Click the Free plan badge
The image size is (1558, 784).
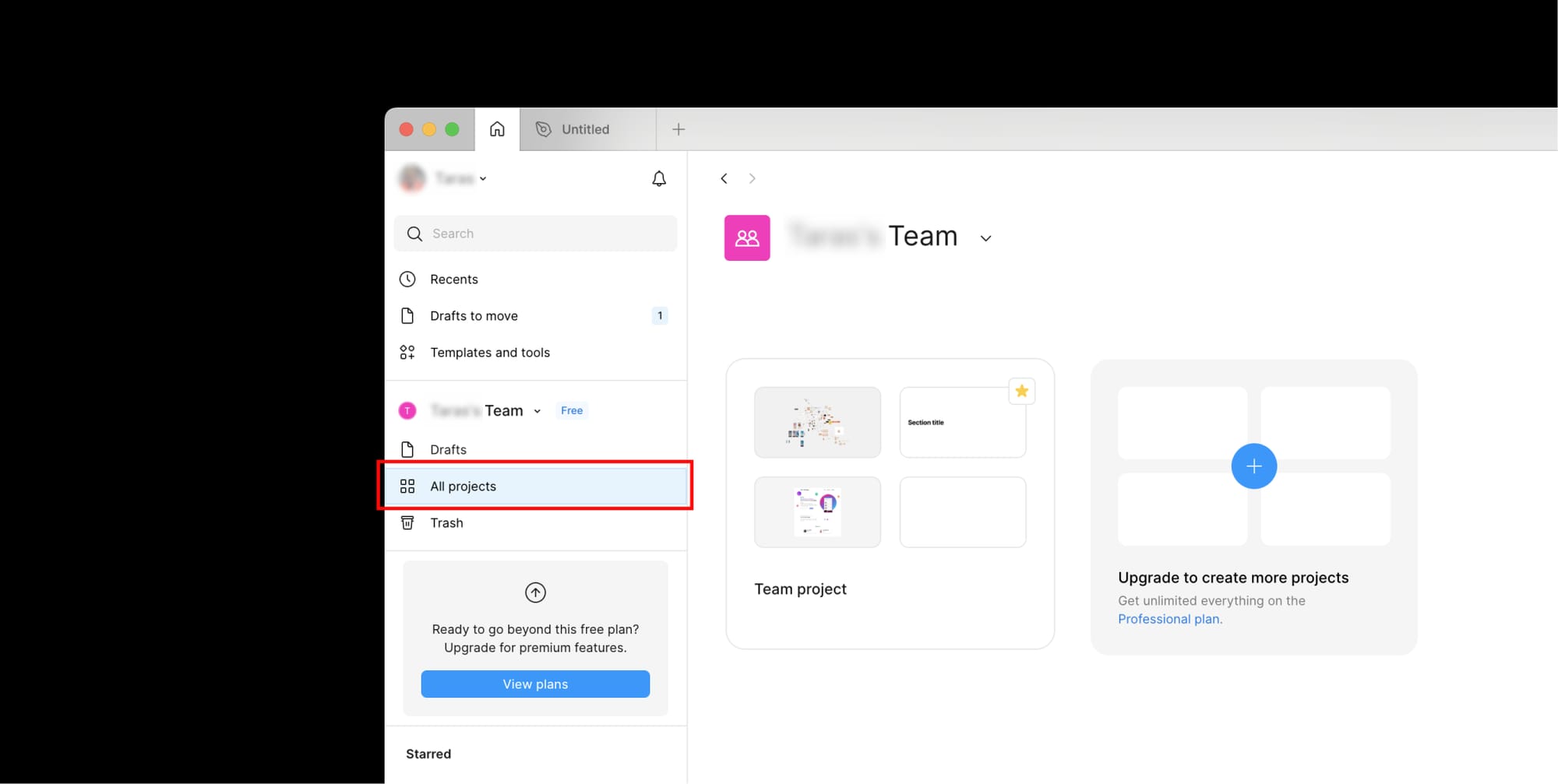(x=572, y=410)
